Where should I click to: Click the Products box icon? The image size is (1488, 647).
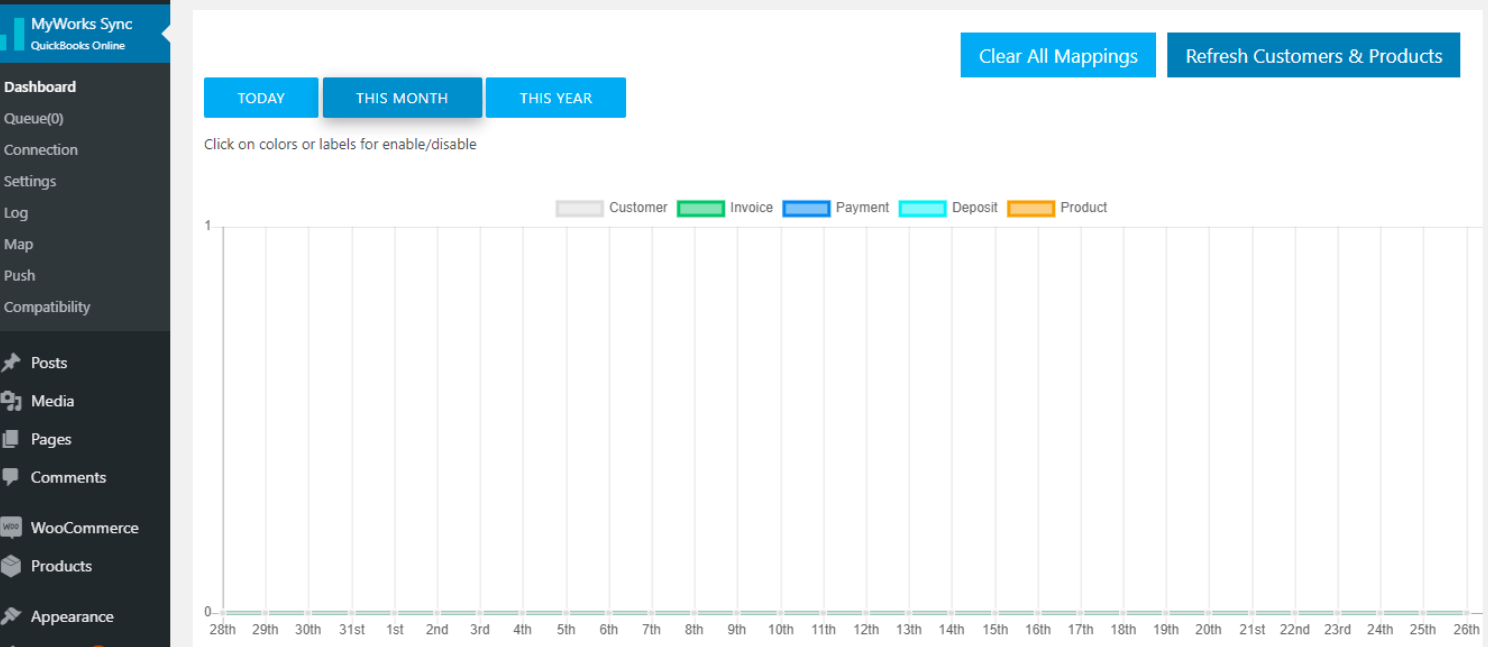point(11,566)
